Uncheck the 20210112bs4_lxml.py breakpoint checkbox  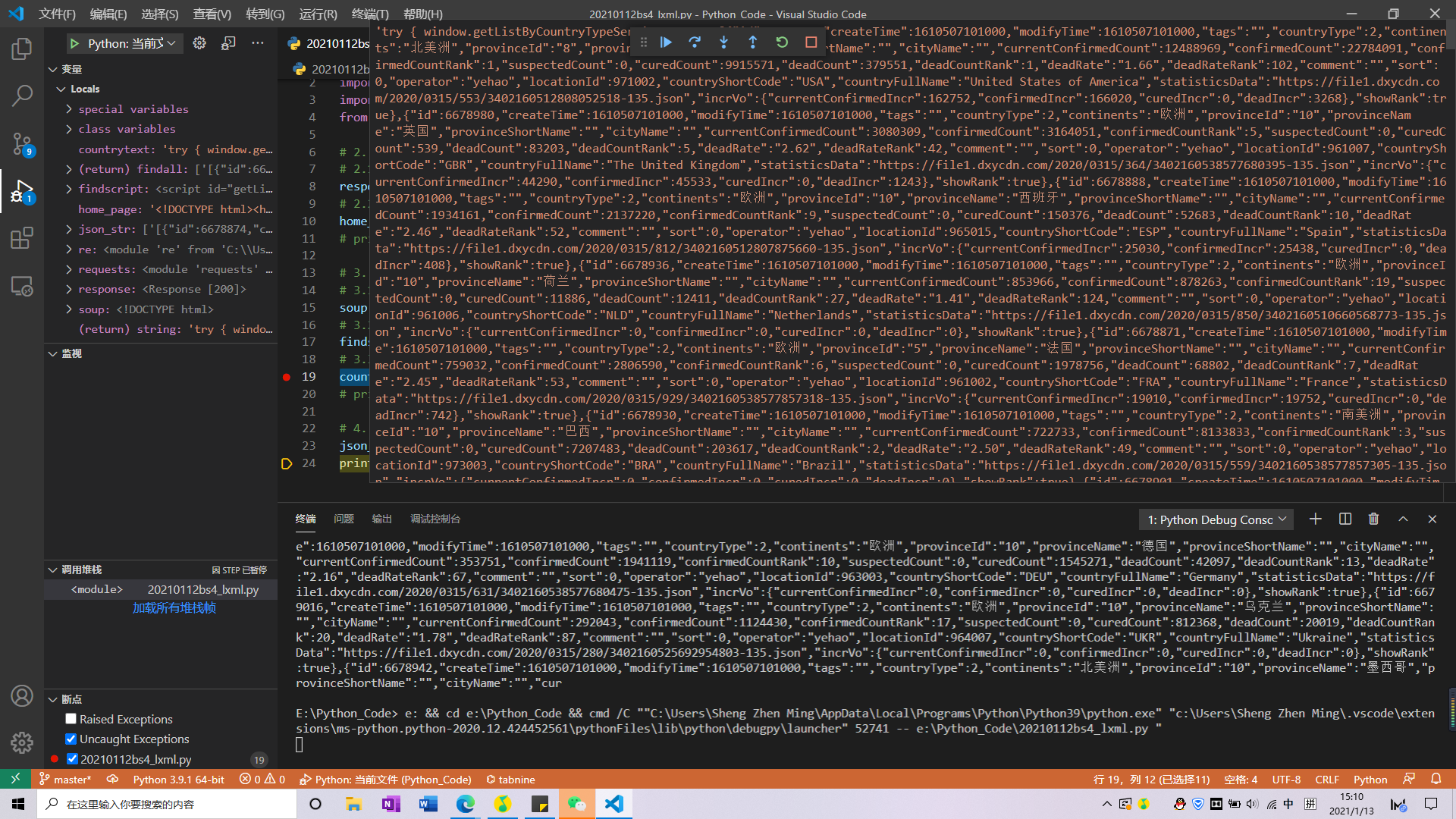[x=72, y=759]
